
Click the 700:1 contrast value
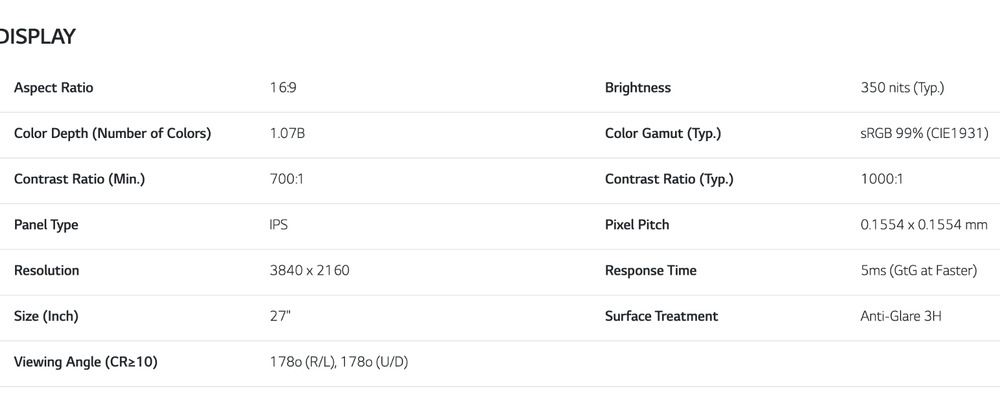(x=286, y=179)
